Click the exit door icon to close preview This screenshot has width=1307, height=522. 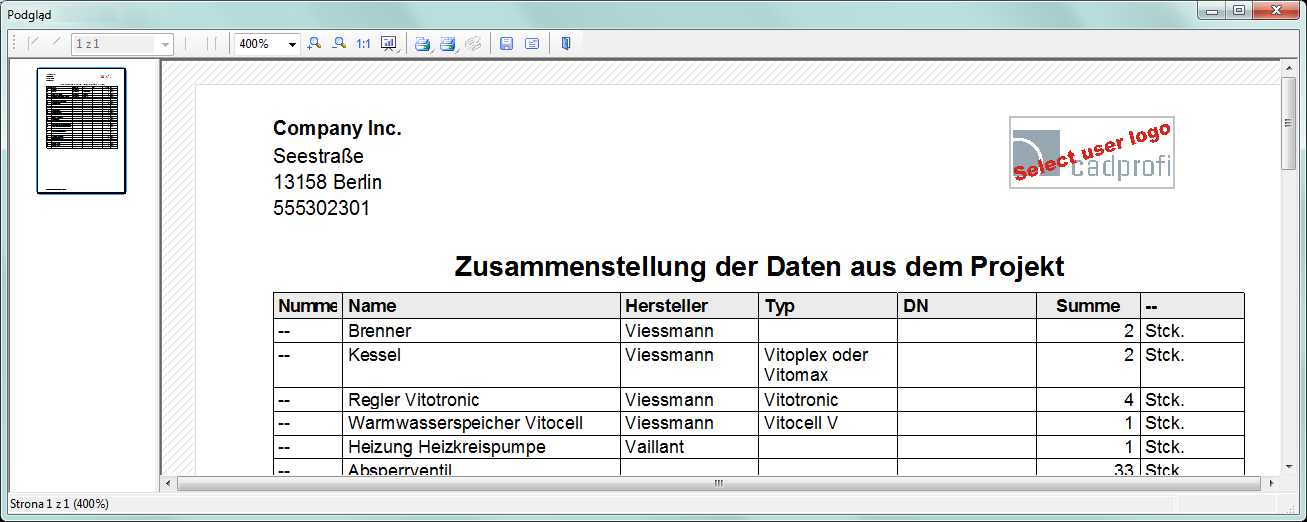(x=566, y=44)
